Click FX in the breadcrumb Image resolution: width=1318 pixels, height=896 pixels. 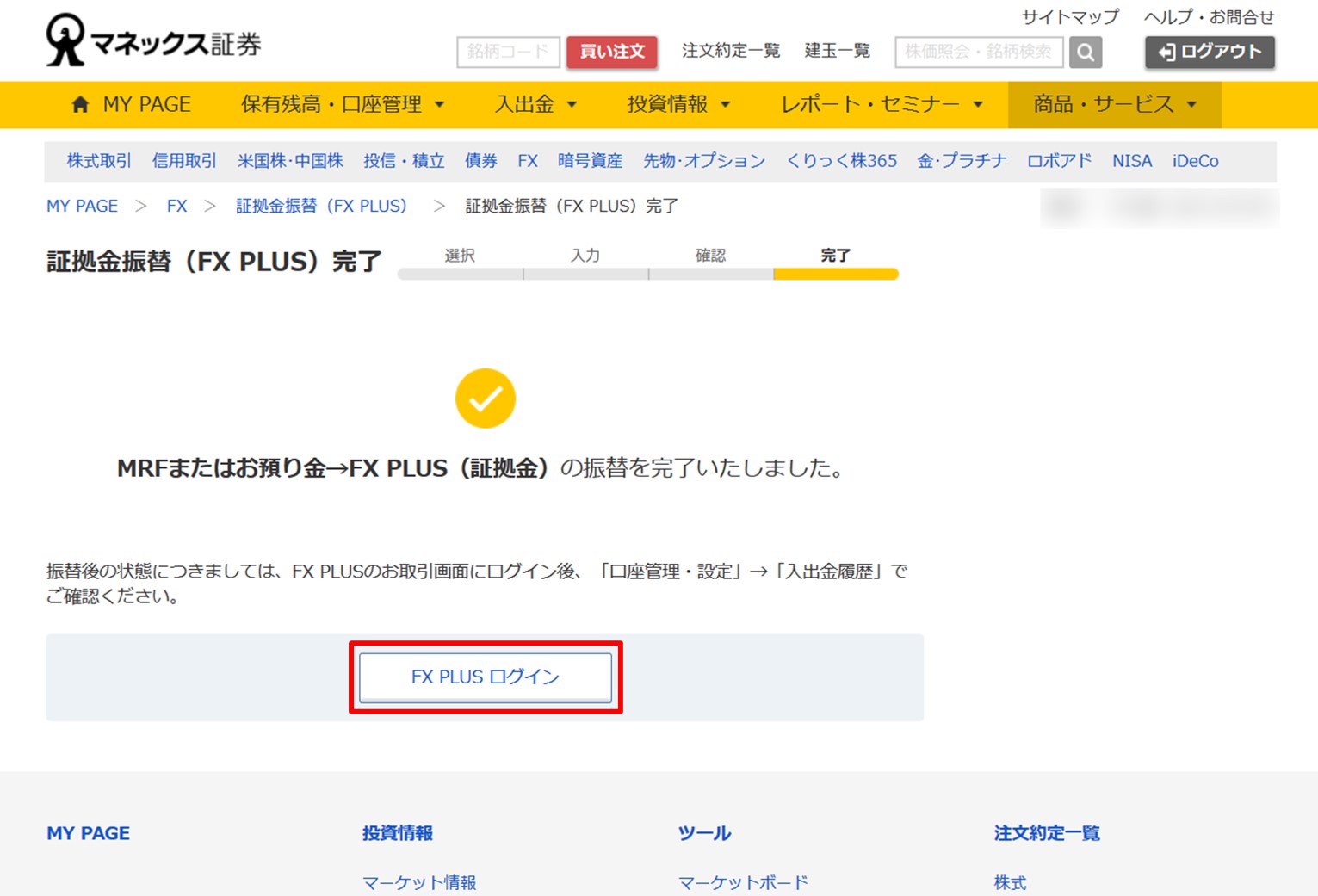(x=176, y=206)
